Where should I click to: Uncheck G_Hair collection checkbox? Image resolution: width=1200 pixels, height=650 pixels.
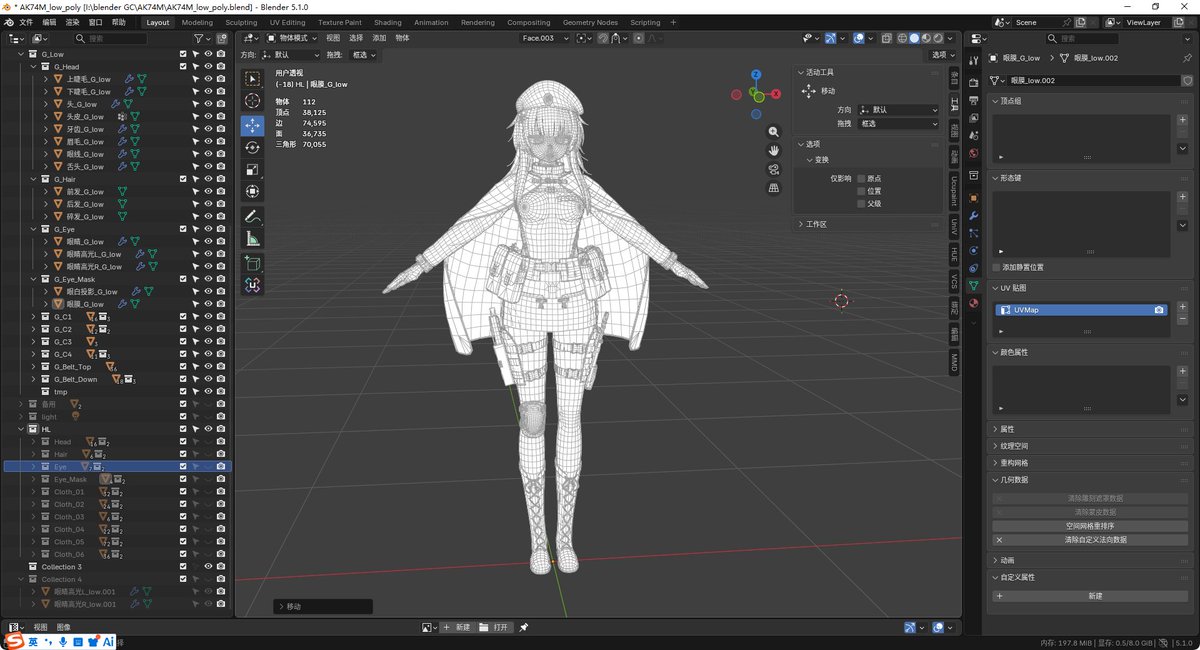click(183, 179)
